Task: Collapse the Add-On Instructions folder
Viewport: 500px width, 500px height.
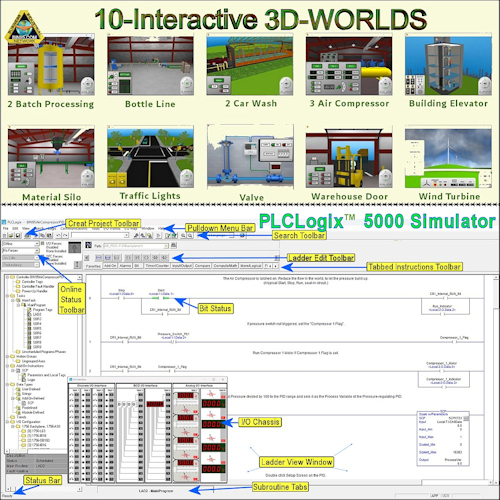Action: pyautogui.click(x=7, y=366)
